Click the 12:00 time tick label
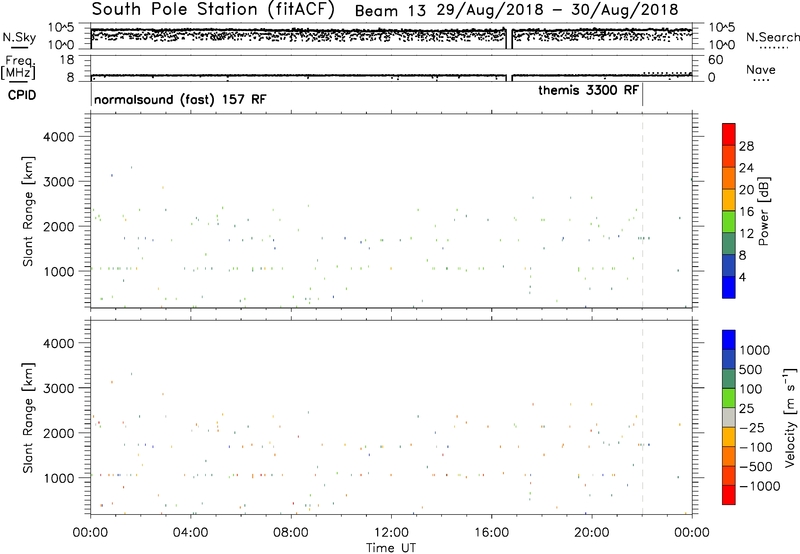This screenshot has height=554, width=800. pyautogui.click(x=391, y=533)
